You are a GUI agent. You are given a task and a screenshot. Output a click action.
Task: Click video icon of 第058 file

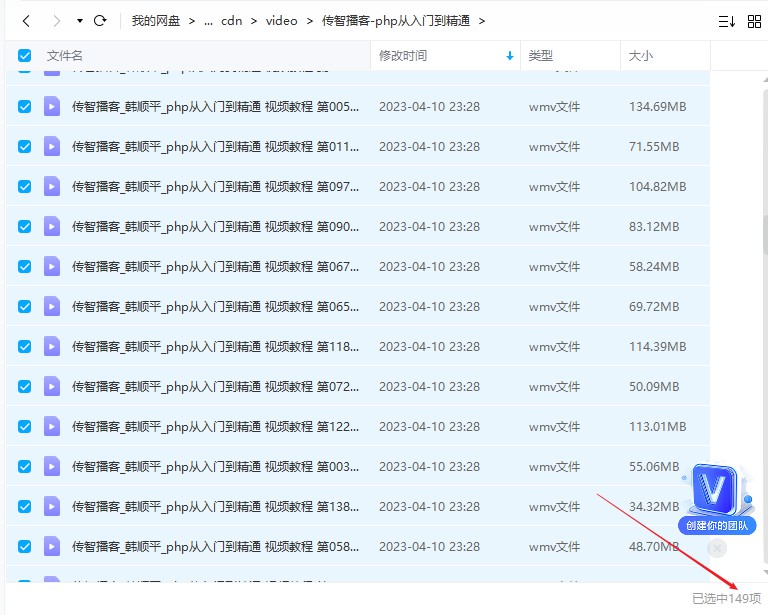pos(52,546)
